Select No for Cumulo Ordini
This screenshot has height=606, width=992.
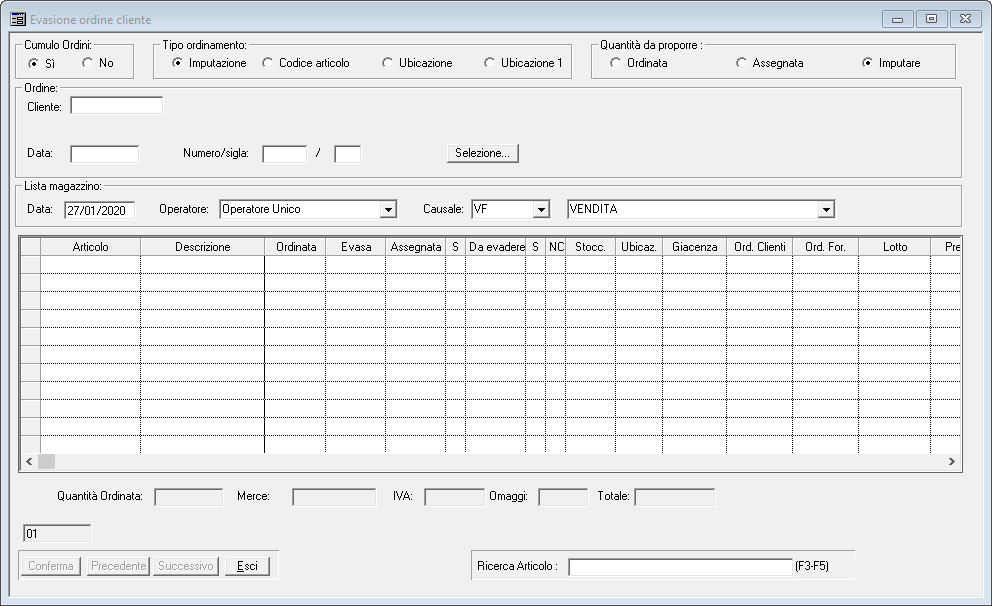(x=87, y=63)
